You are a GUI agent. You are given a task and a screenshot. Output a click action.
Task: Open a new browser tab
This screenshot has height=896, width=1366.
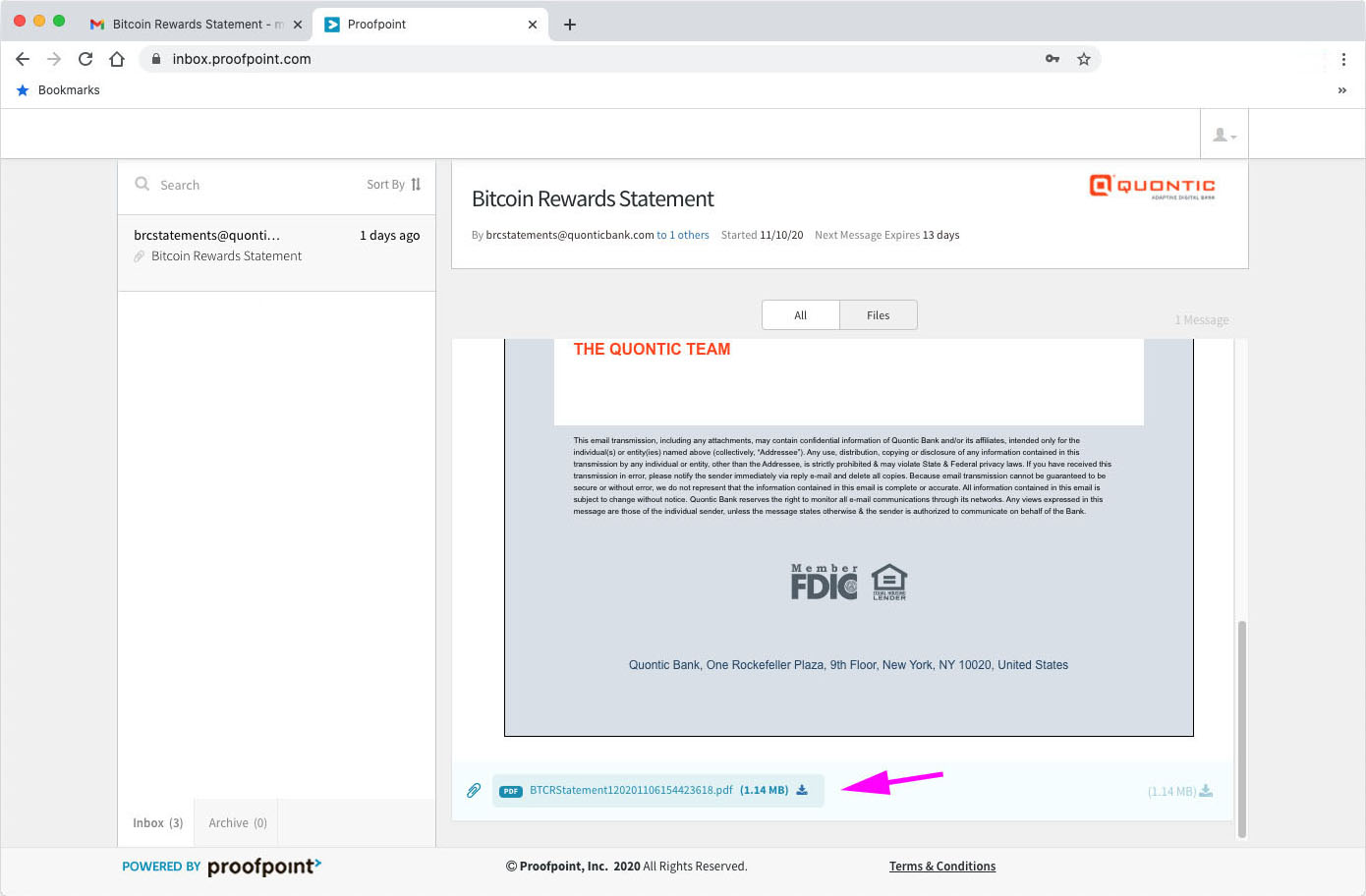(570, 25)
